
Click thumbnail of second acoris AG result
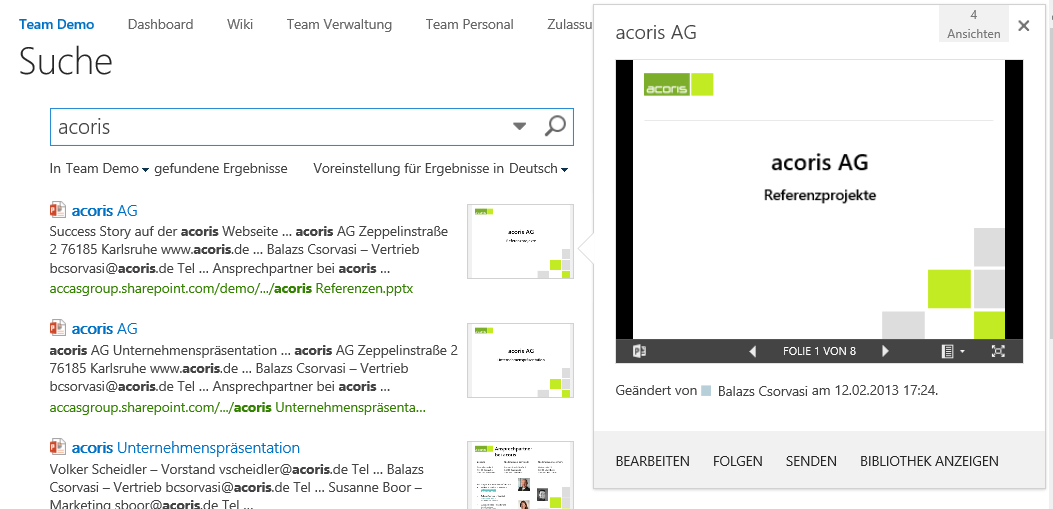coord(520,361)
